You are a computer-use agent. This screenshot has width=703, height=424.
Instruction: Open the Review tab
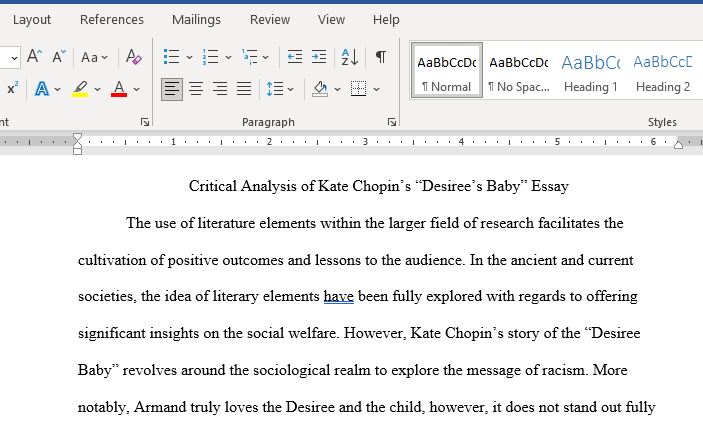coord(270,20)
